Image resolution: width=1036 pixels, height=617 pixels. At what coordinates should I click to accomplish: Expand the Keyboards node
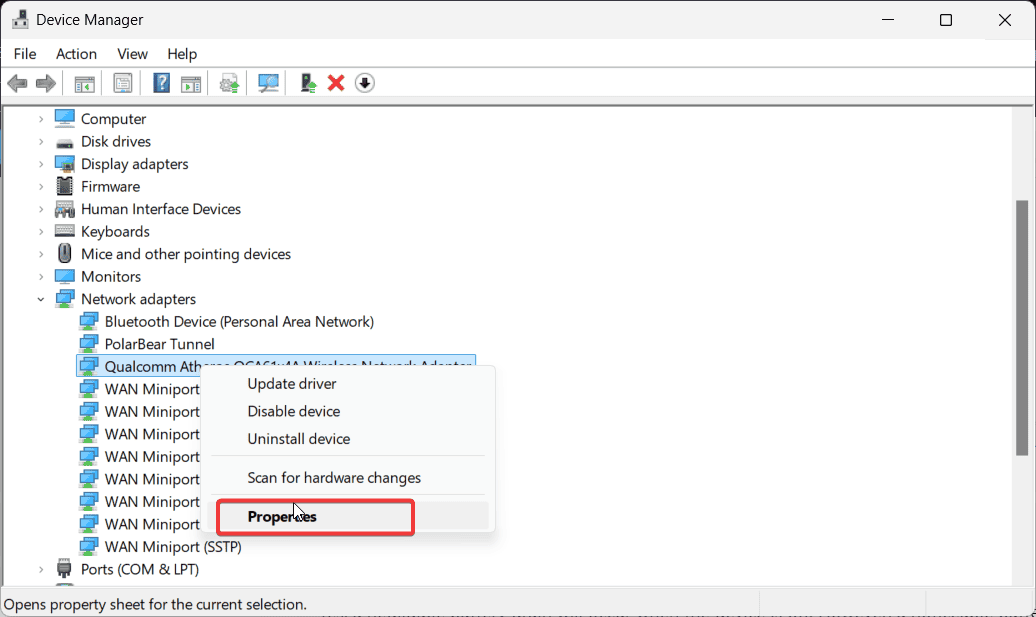pos(41,231)
